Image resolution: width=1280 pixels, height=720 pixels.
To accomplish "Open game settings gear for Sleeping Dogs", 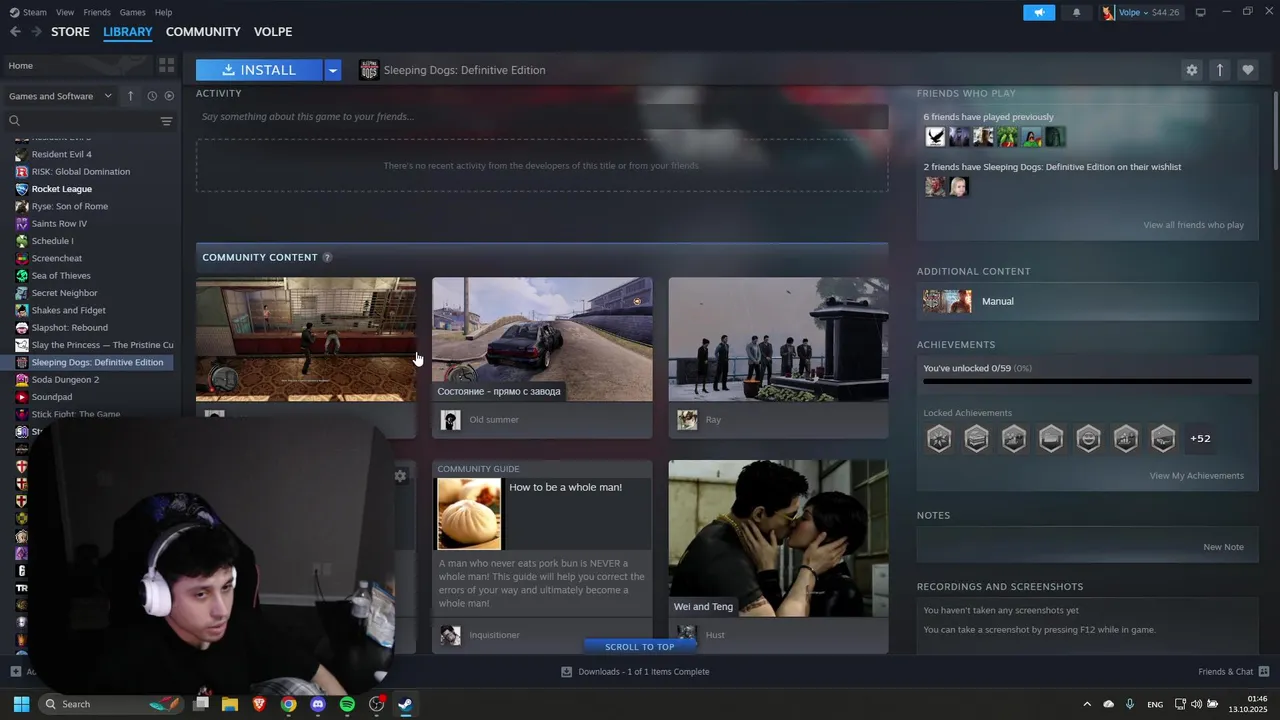I will 1191,70.
